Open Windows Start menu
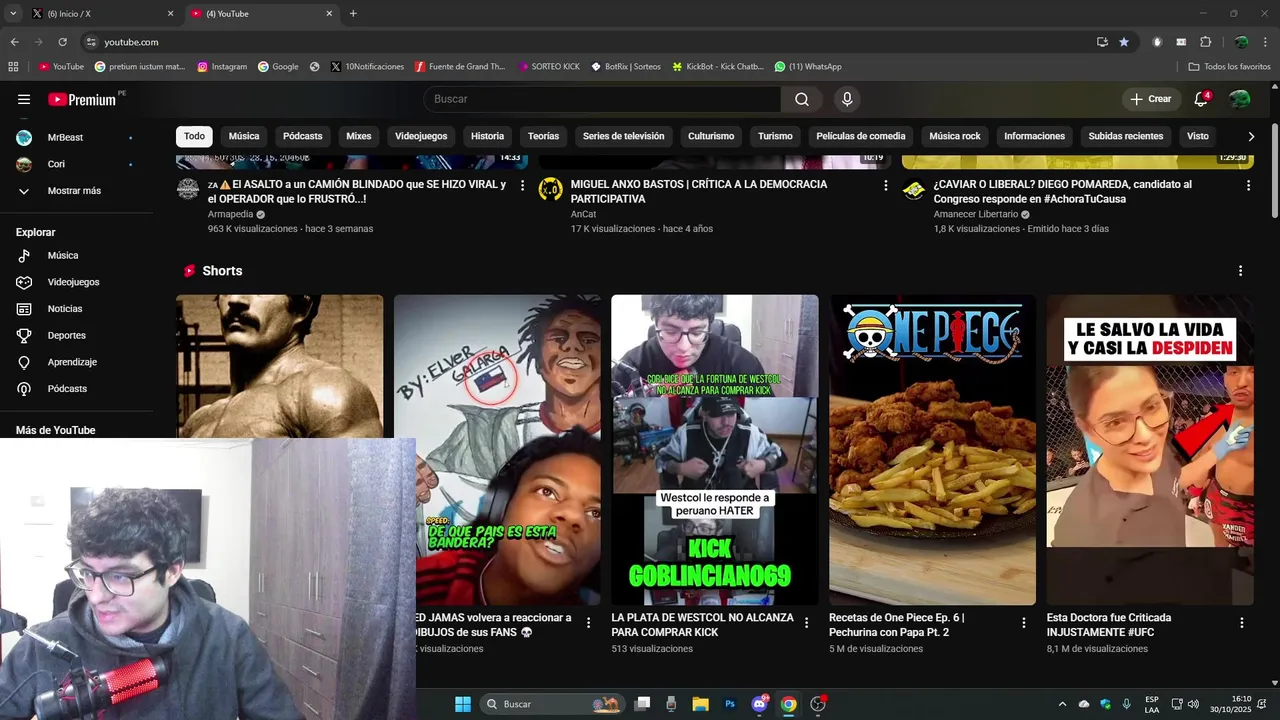Viewport: 1280px width, 720px height. 463,704
